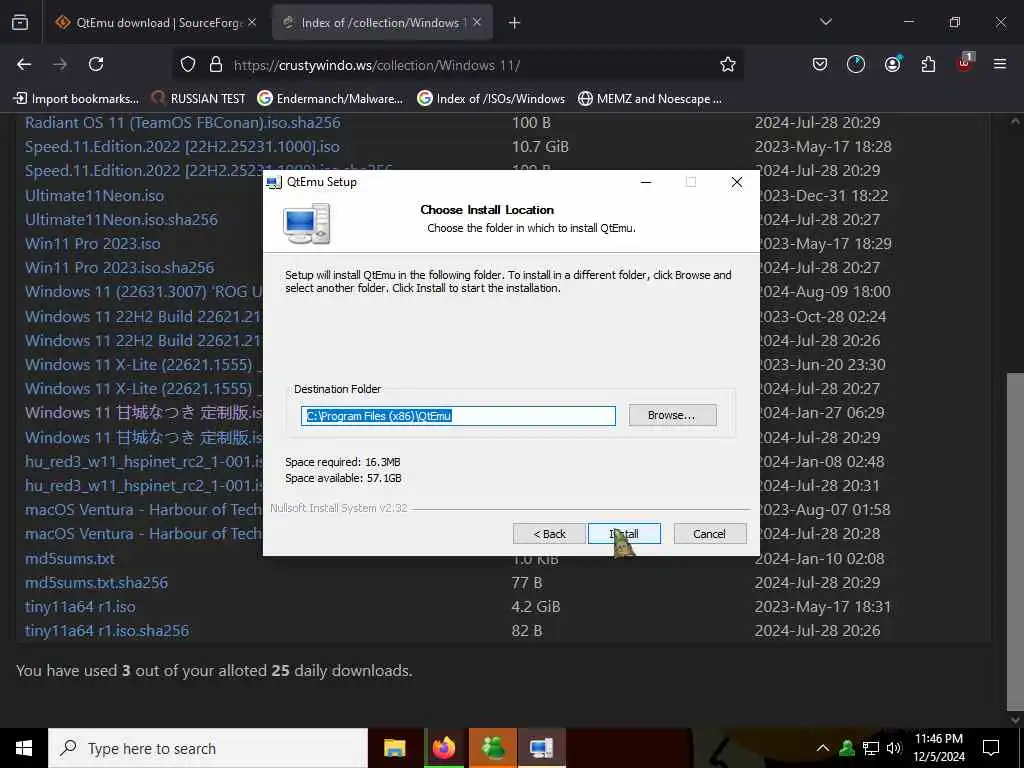Open the Index of /ISOs/Windows bookmark
Screen dimensions: 1024x768
pos(491,99)
